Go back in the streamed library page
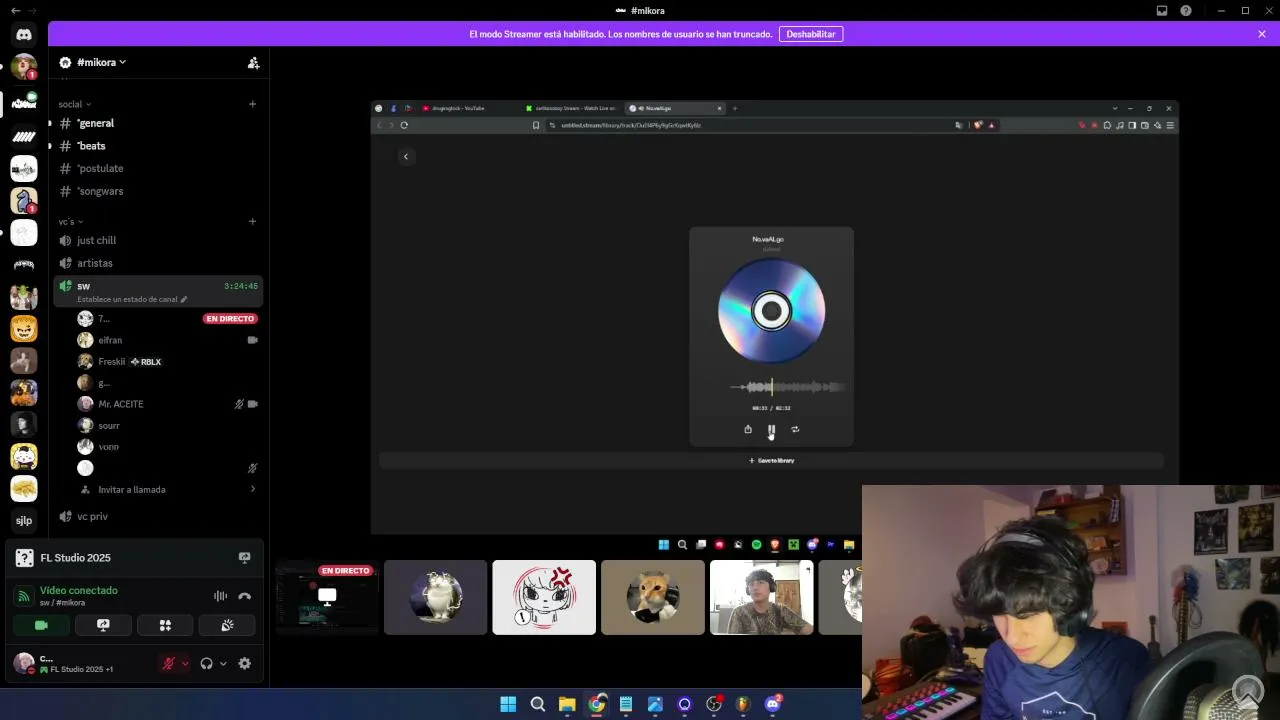This screenshot has width=1280, height=720. (406, 156)
